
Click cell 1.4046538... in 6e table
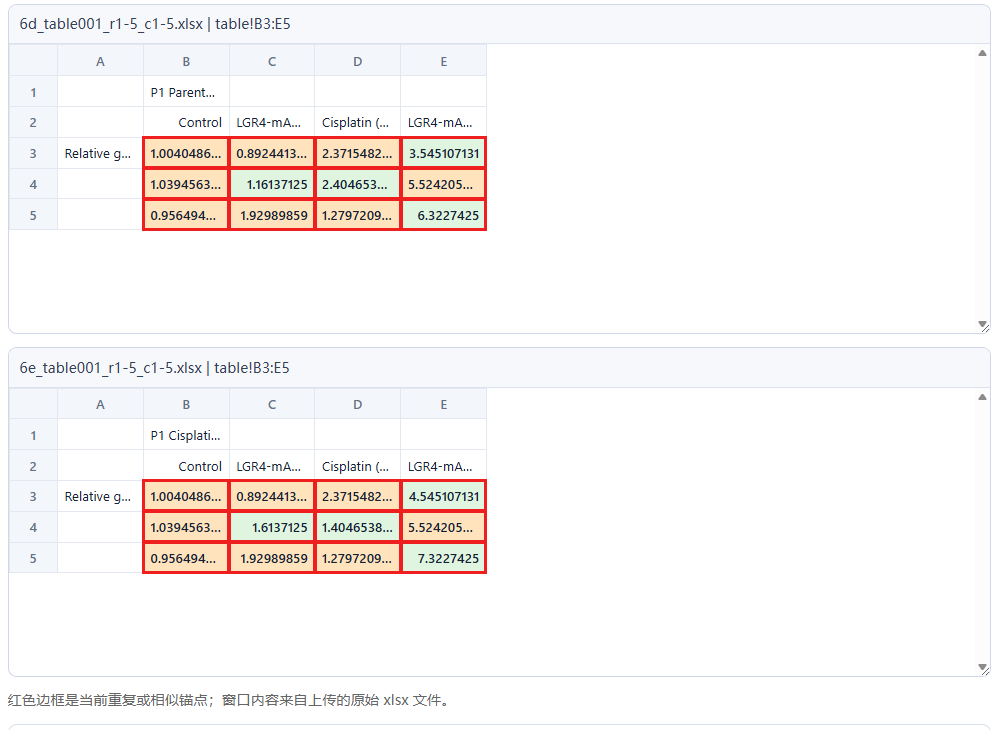point(358,527)
